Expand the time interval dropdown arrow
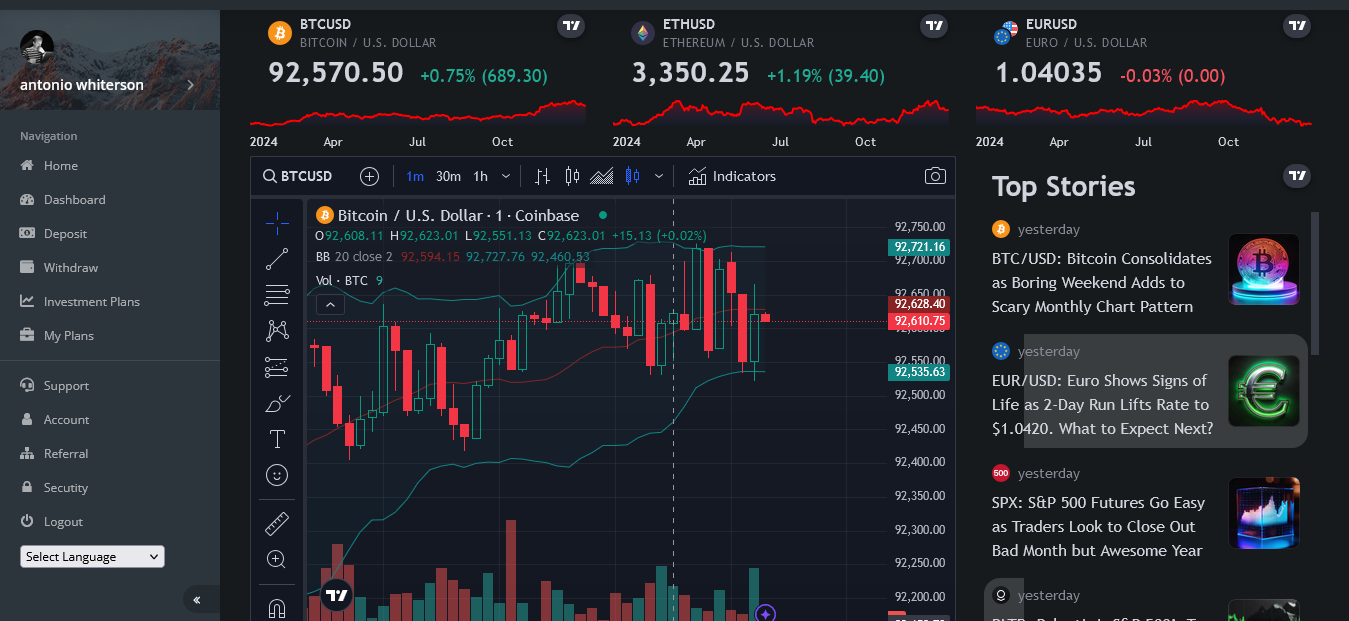This screenshot has height=621, width=1349. coord(506,176)
